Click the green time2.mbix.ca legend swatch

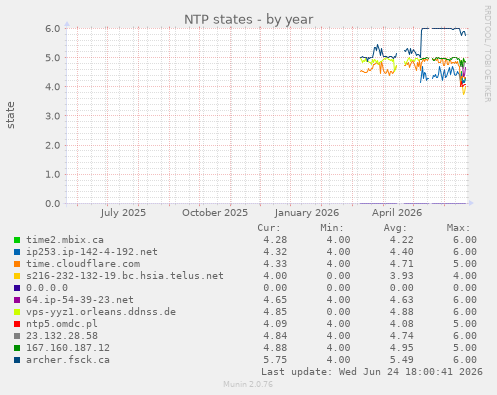tap(17, 240)
